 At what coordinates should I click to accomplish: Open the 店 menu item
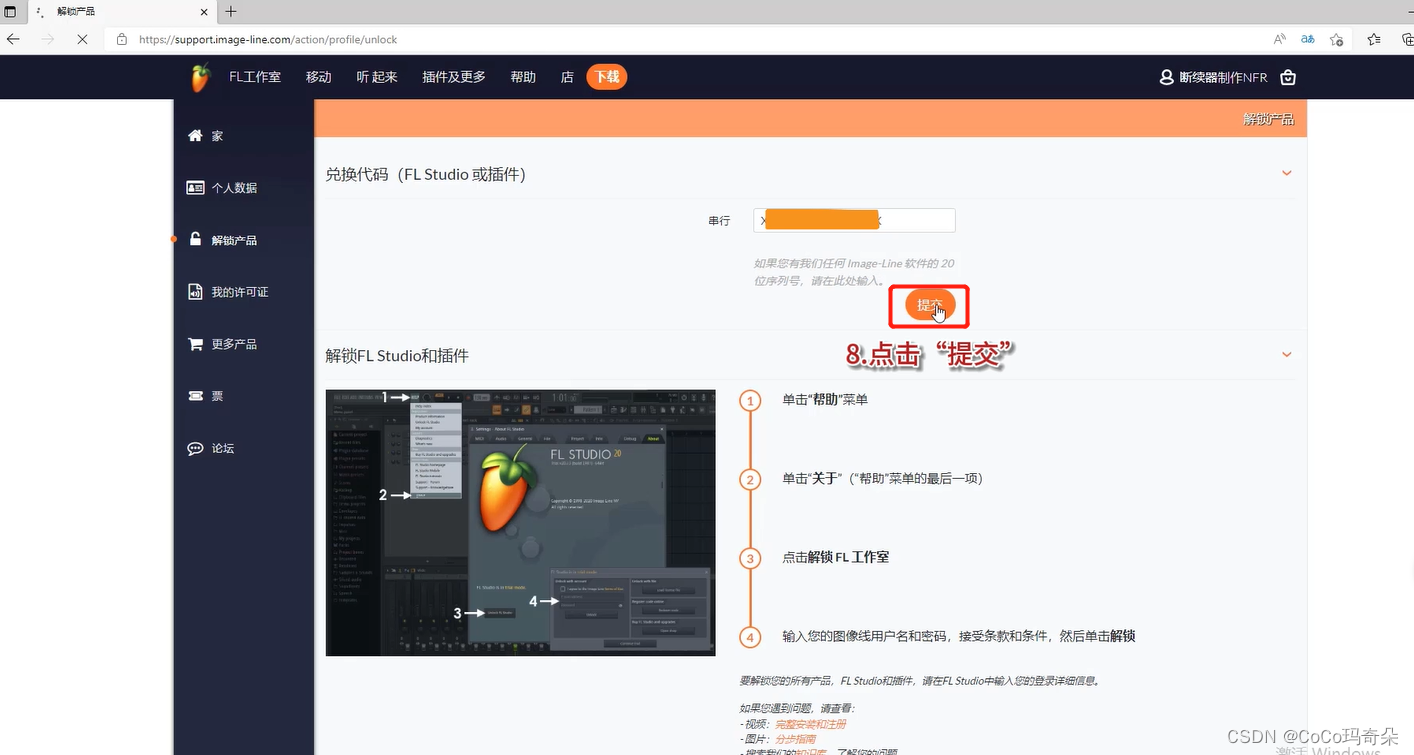click(x=567, y=77)
